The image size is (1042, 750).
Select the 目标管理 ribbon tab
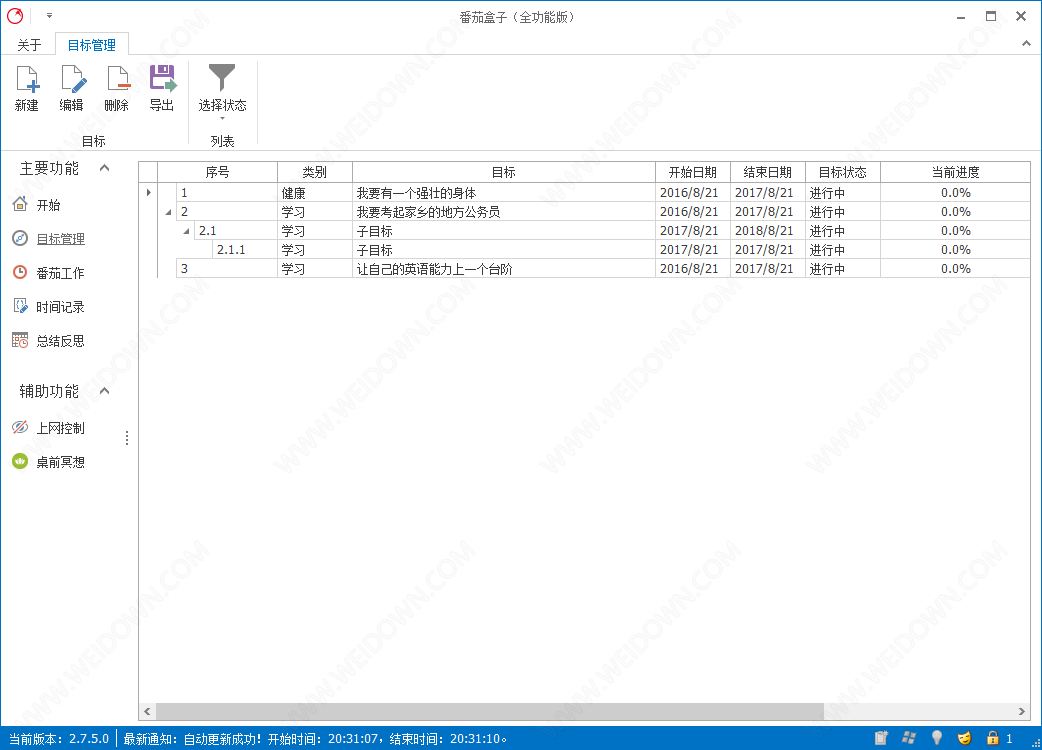pos(92,45)
